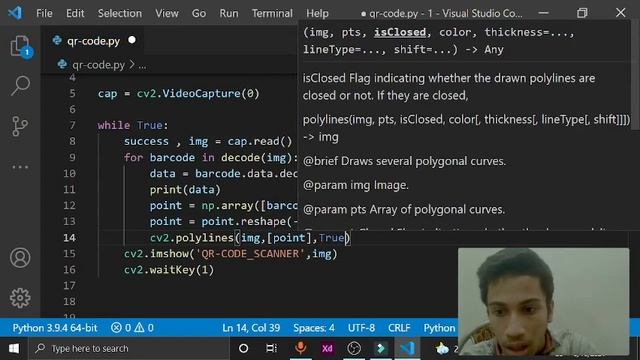Open the Accounts menu icon
The width and height of the screenshot is (640, 360).
point(20,258)
